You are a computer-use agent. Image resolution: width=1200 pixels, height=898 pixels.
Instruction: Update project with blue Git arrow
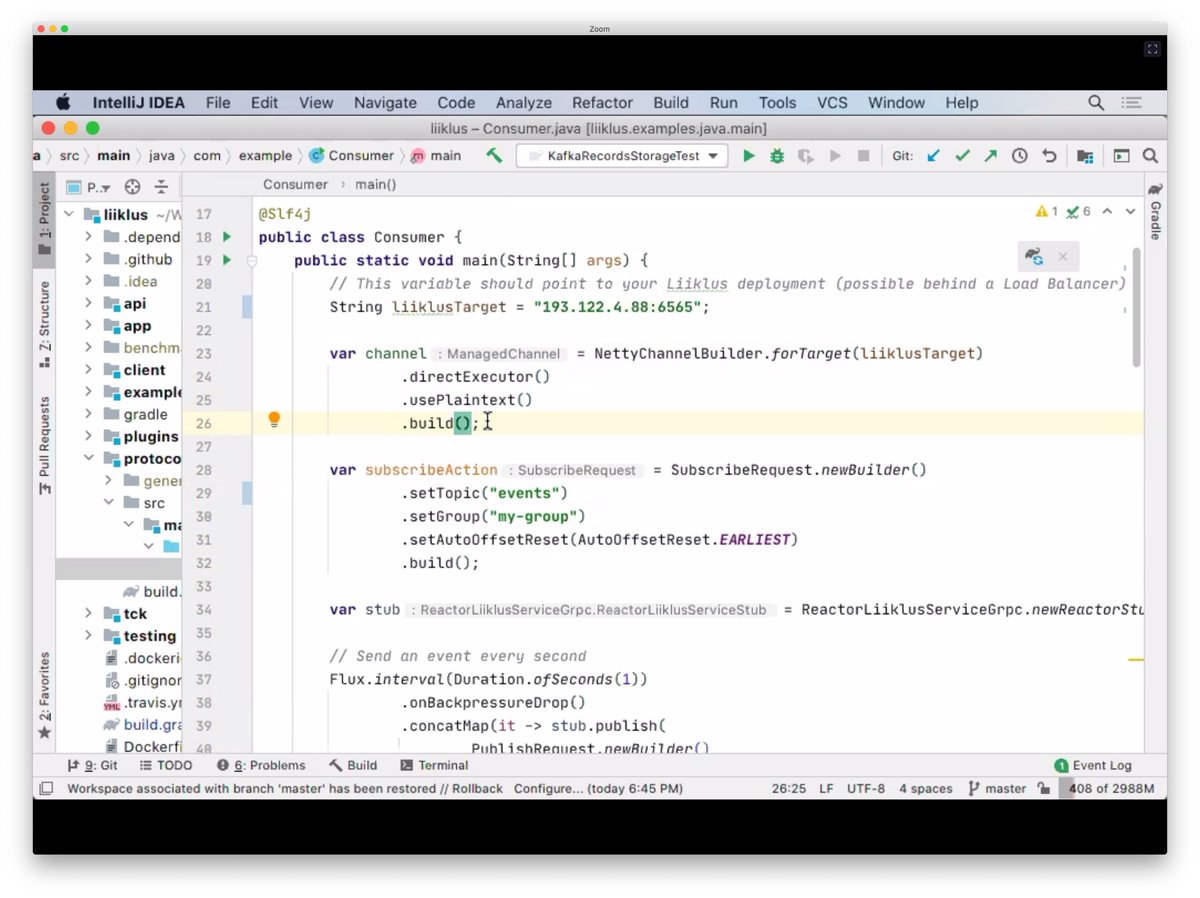click(933, 156)
